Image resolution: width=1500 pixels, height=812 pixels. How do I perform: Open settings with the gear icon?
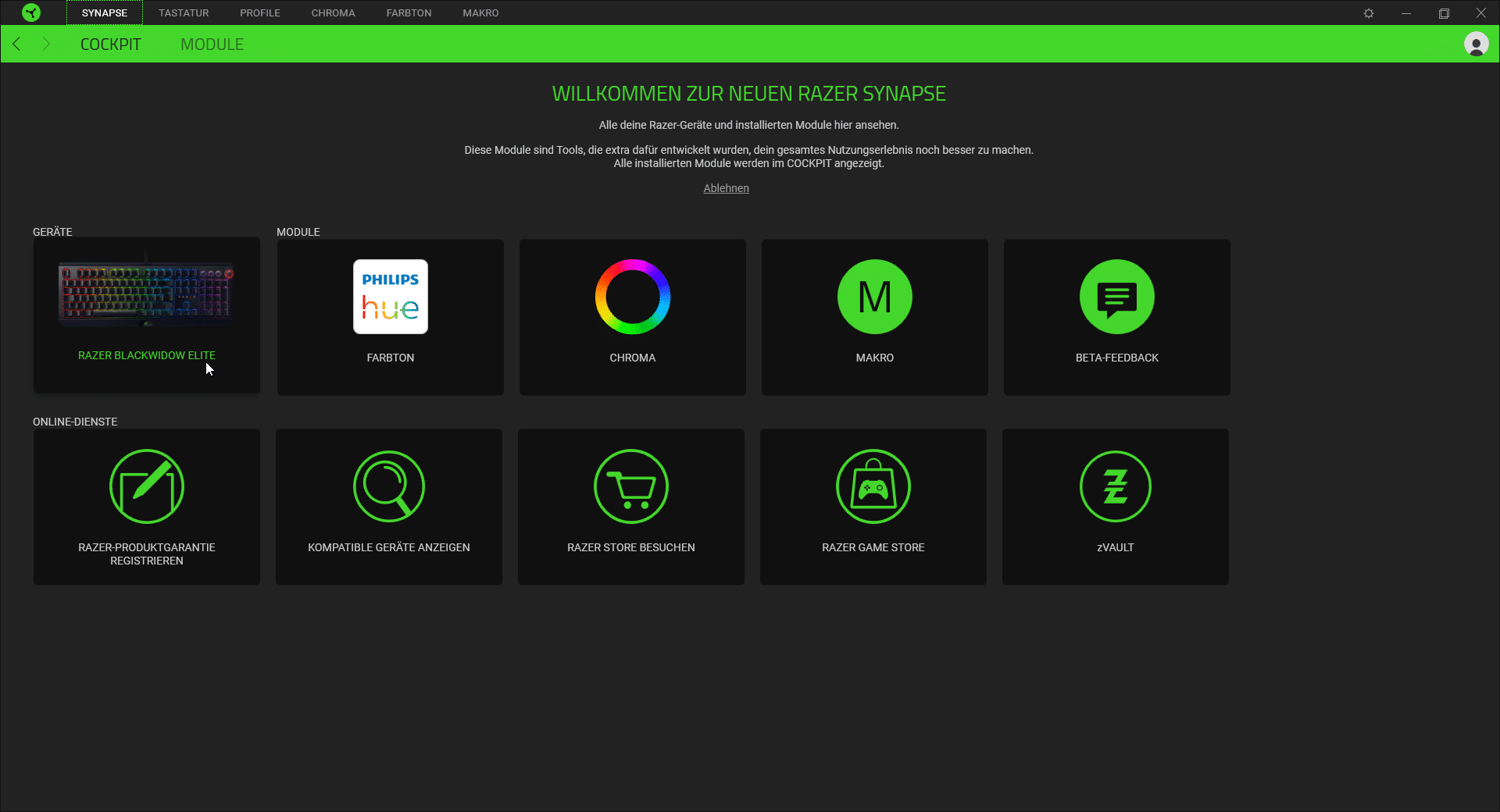coord(1369,13)
